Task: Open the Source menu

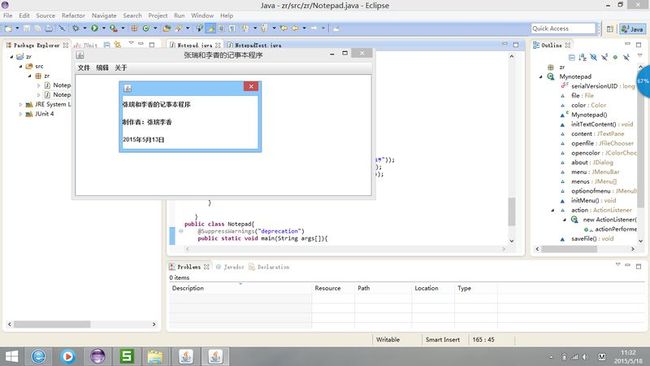Action: click(45, 15)
